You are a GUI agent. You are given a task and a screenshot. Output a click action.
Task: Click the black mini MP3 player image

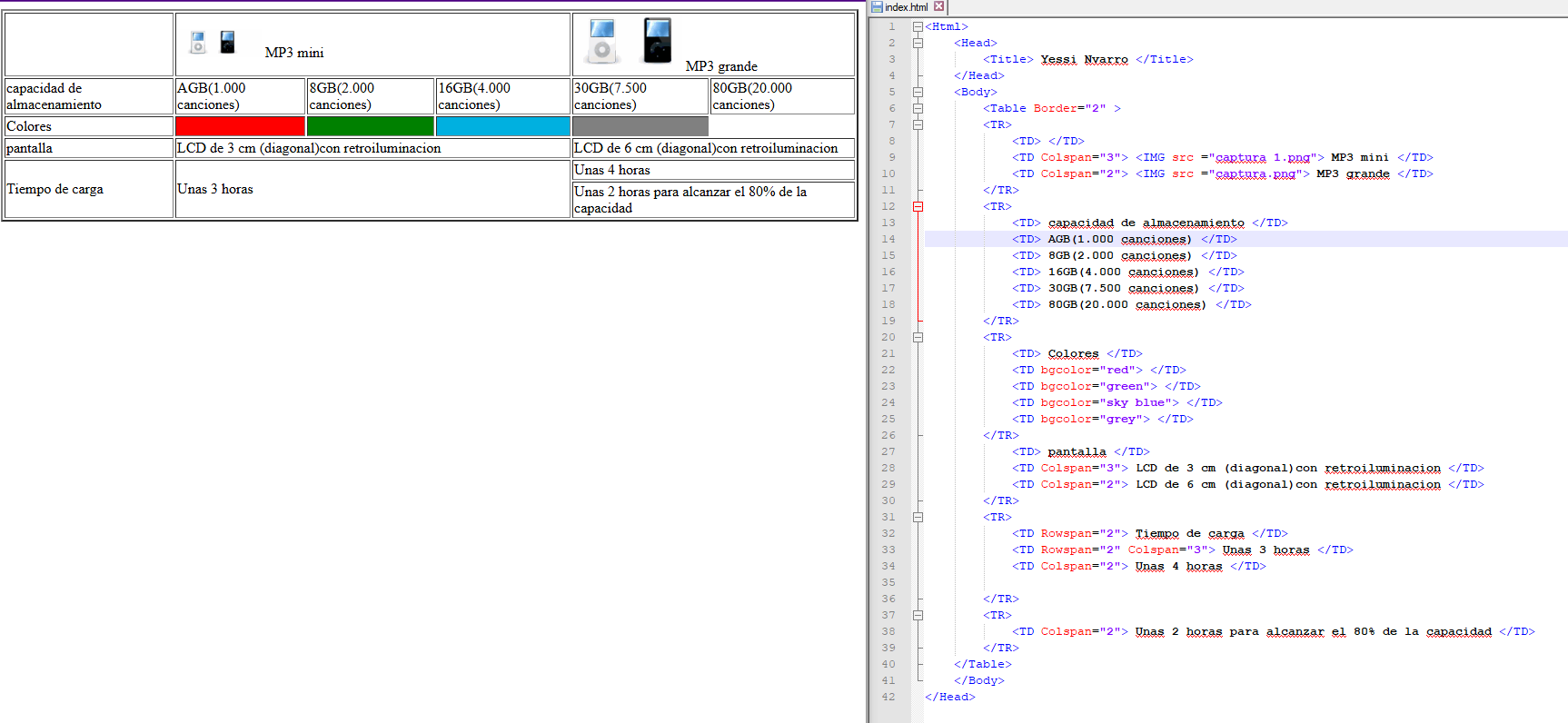pyautogui.click(x=228, y=42)
